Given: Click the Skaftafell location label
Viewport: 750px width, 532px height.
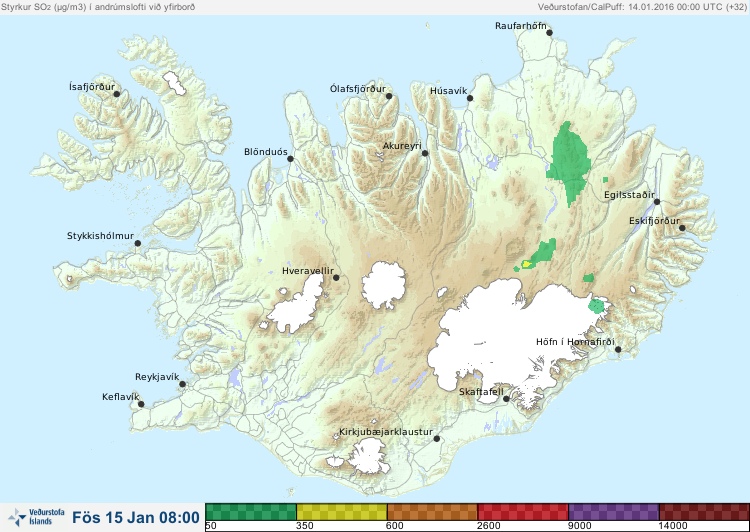Looking at the screenshot, I should (481, 392).
